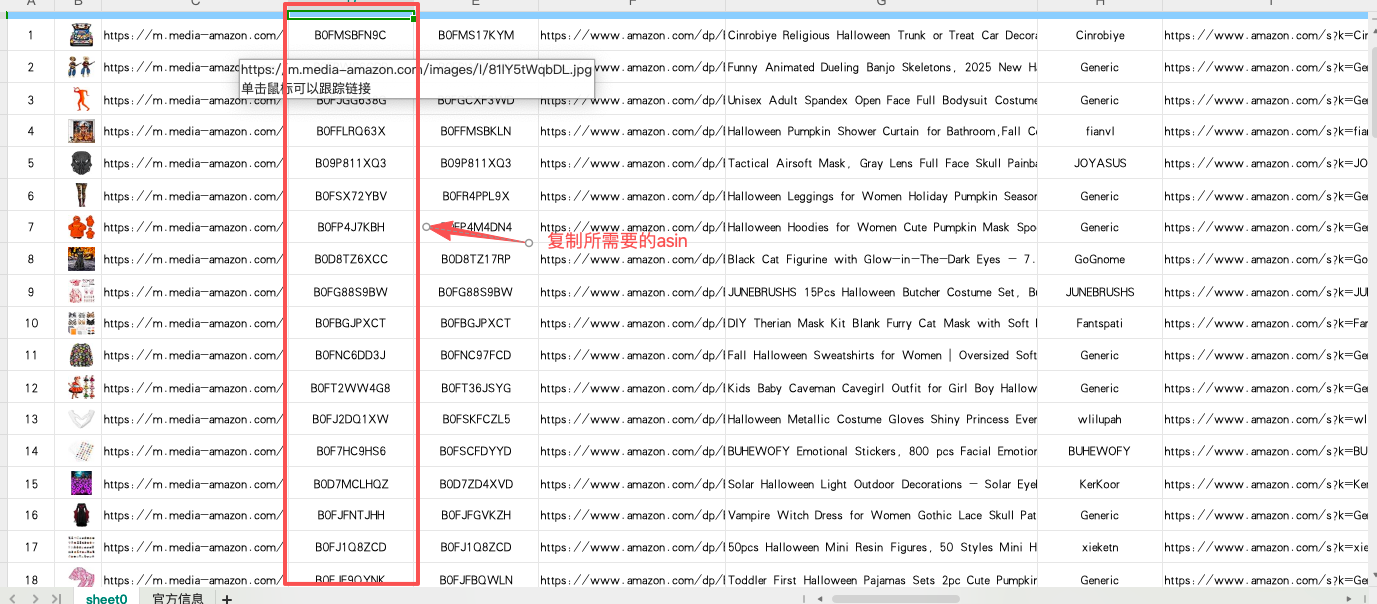This screenshot has width=1377, height=604.
Task: Click the Cinrobiye brand cell
Action: pos(1099,35)
